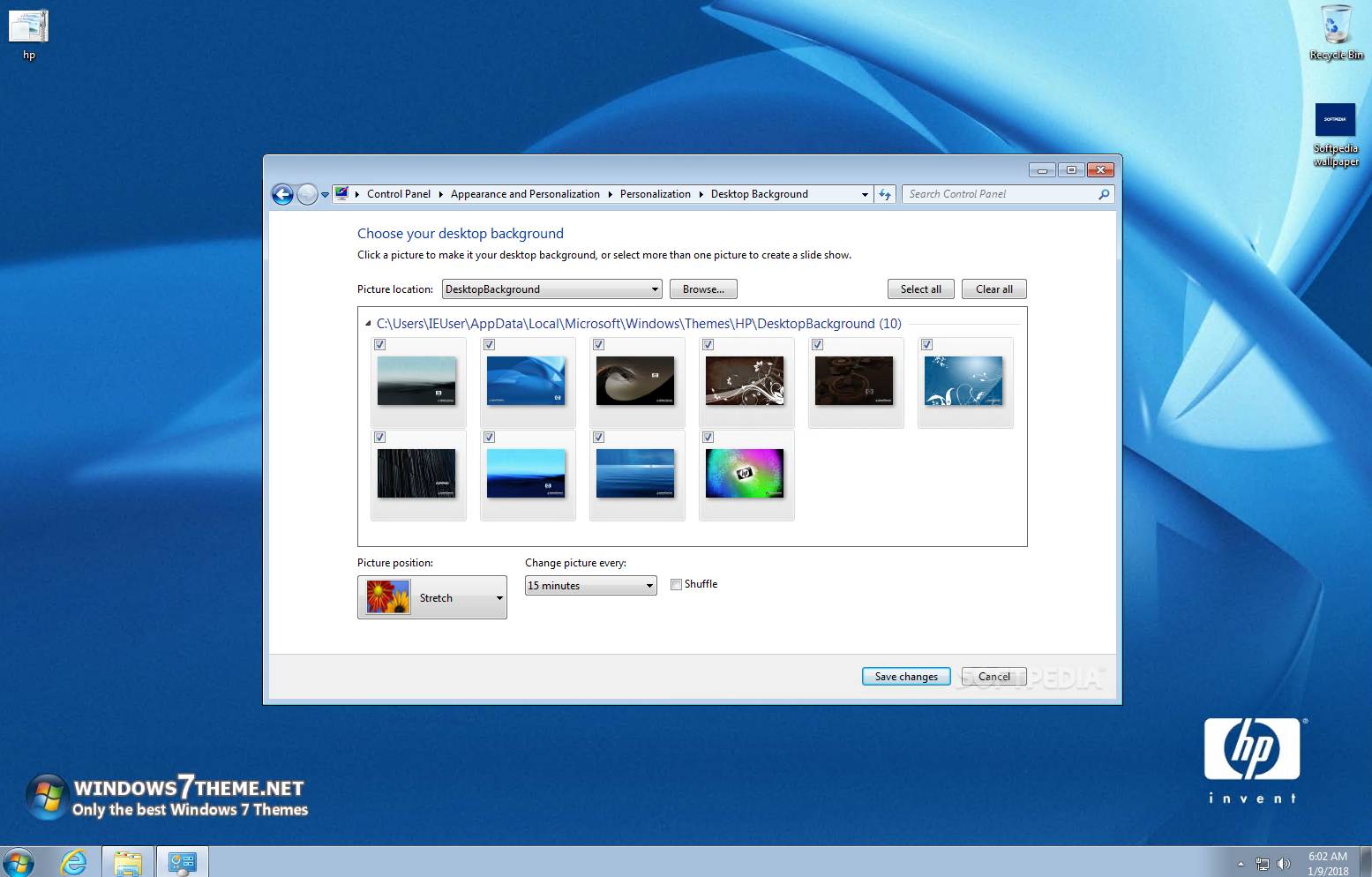1372x877 pixels.
Task: Open the Windows Start menu orb
Action: coord(19,862)
